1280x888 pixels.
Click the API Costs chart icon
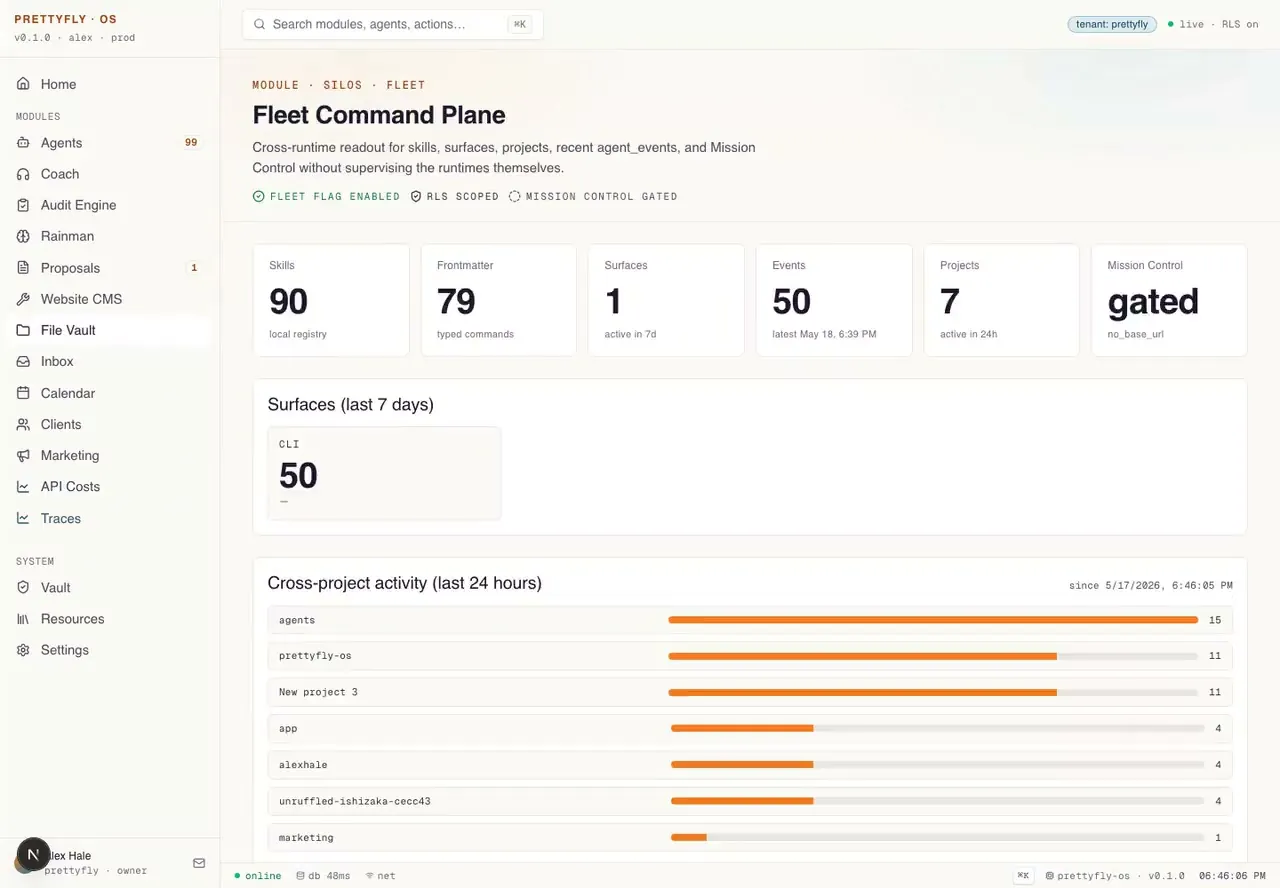coord(23,486)
